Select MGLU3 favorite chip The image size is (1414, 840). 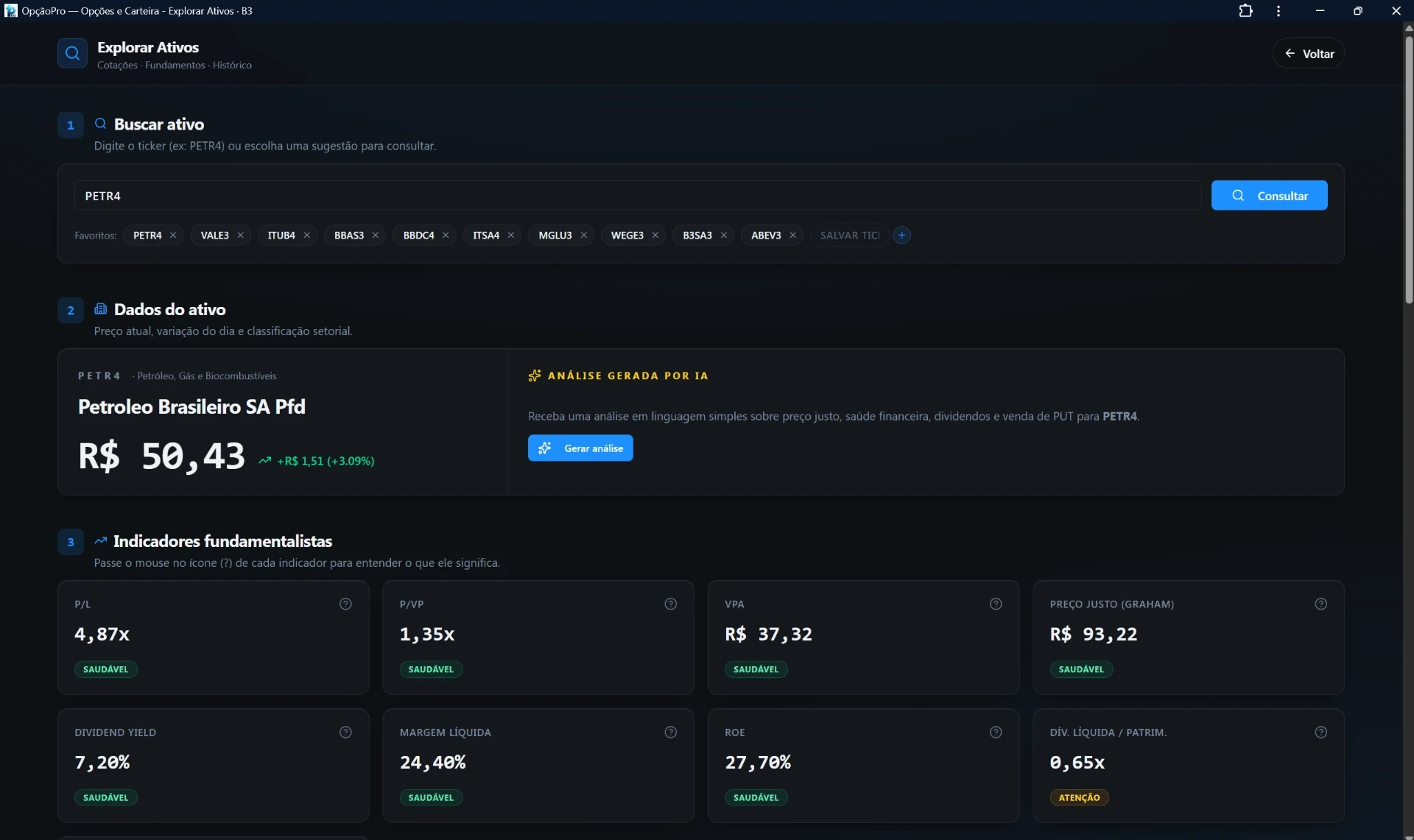tap(555, 236)
